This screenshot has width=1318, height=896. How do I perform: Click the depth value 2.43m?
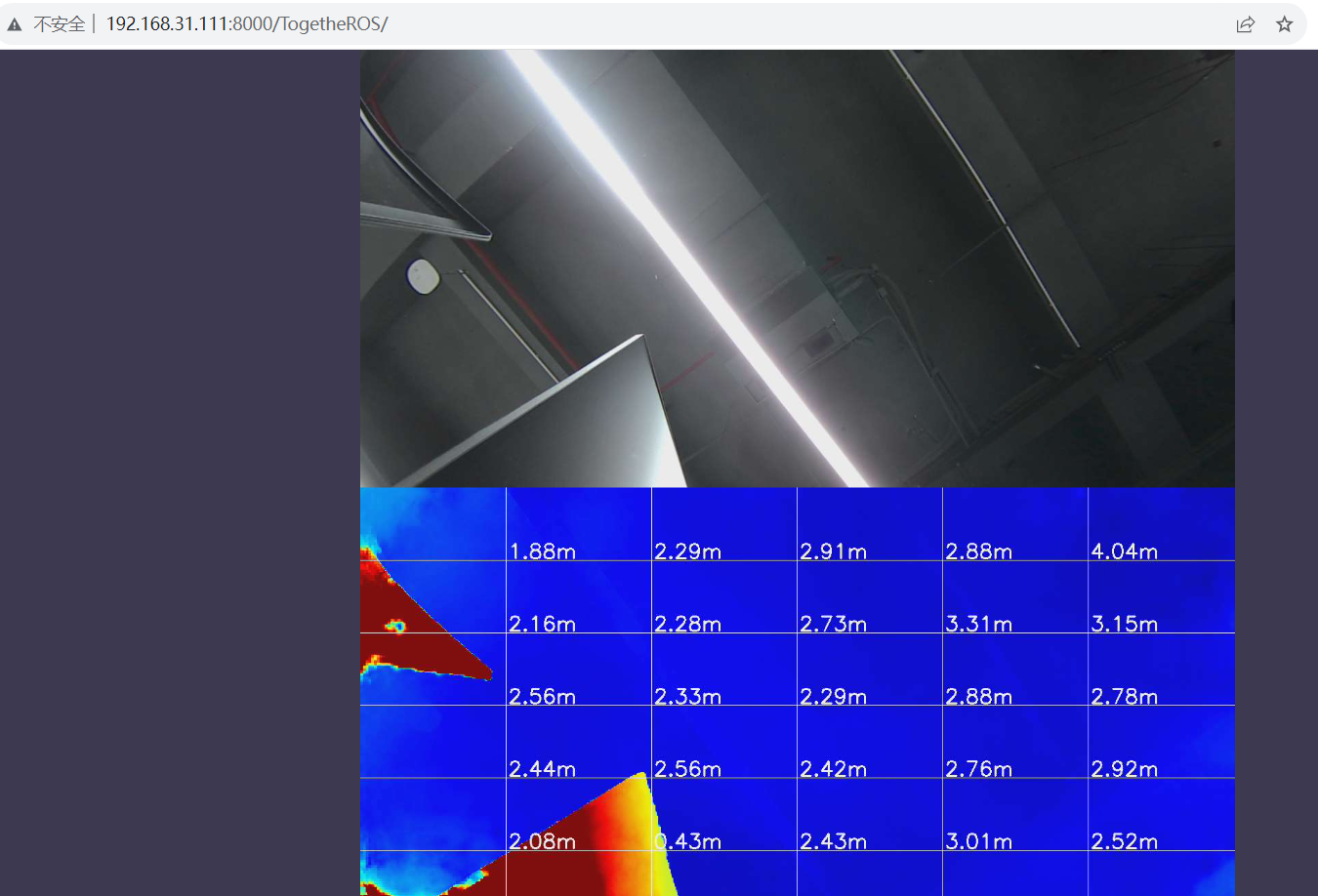(x=834, y=841)
